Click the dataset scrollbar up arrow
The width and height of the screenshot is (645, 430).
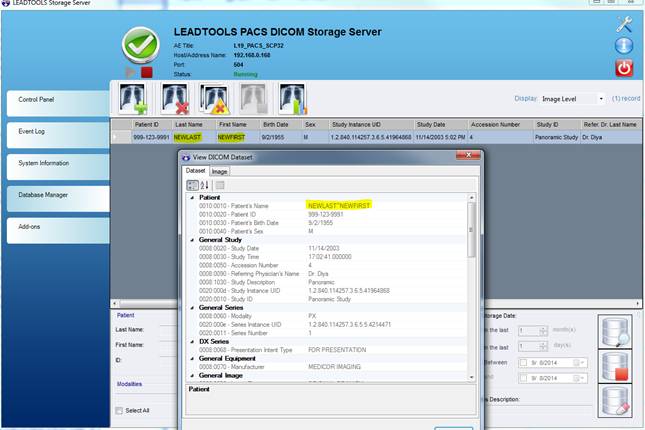[471, 198]
